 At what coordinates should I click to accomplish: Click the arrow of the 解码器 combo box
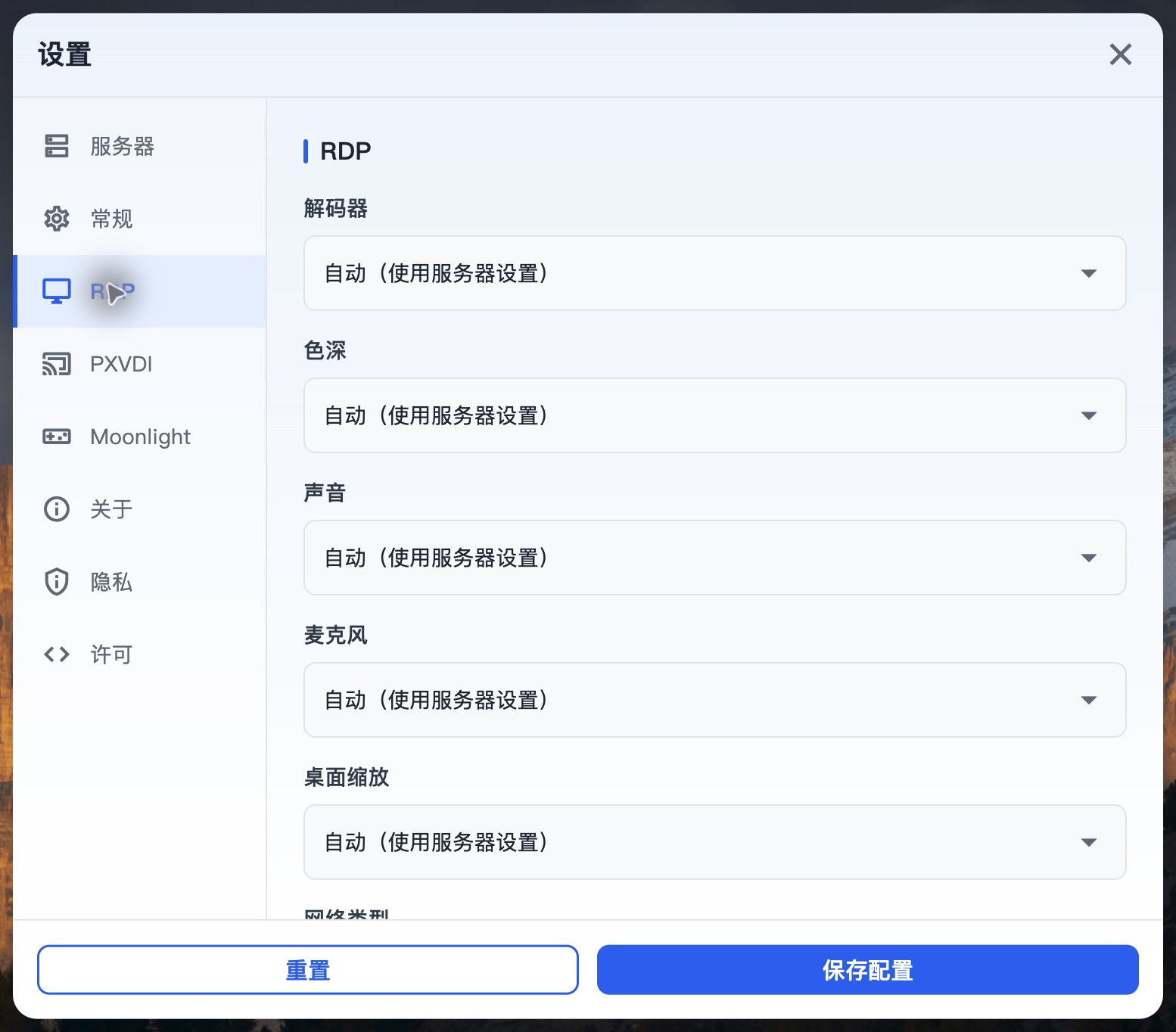point(1089,273)
